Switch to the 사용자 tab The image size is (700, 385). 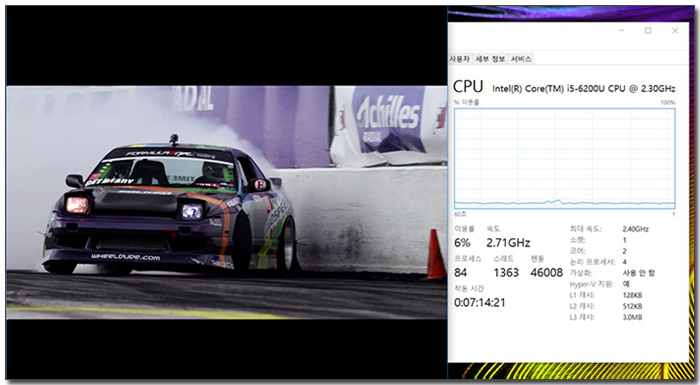pos(459,59)
